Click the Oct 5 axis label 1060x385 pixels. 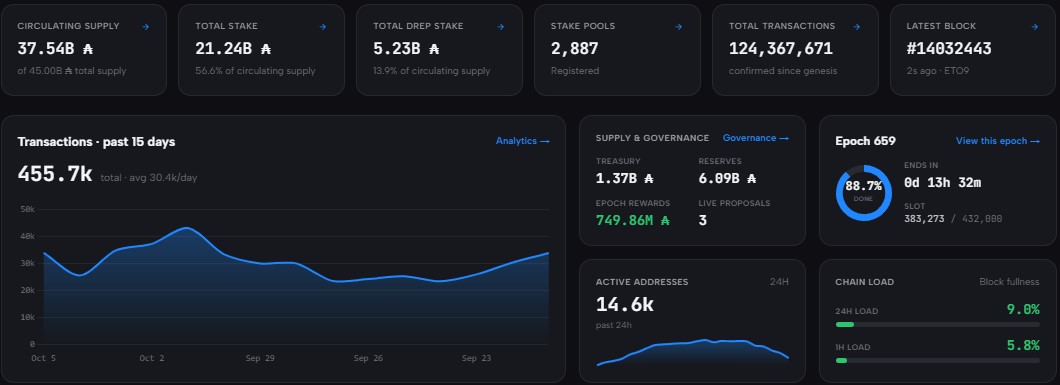click(x=44, y=359)
